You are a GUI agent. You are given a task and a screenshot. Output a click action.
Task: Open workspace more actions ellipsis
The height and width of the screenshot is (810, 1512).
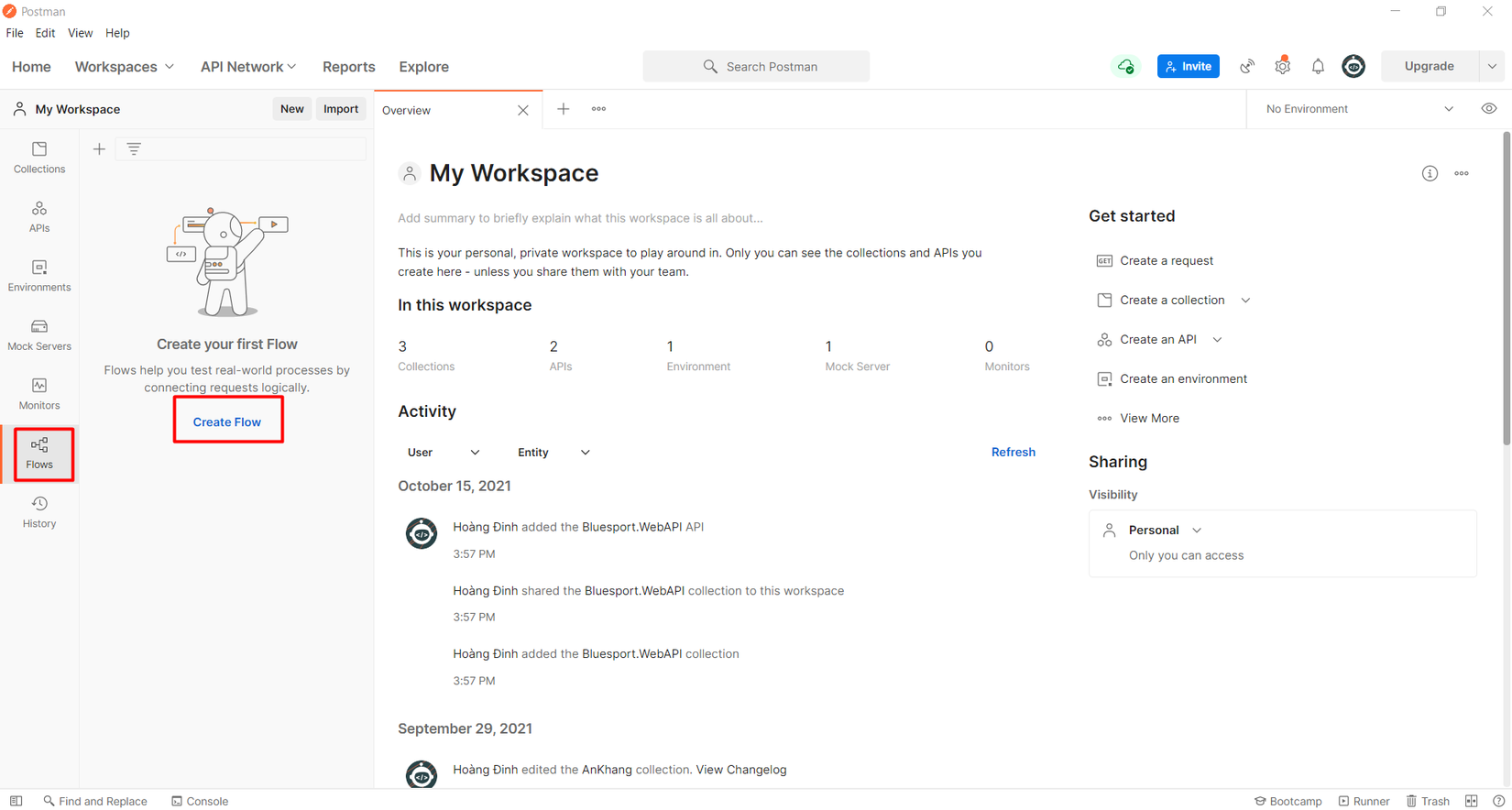coord(1462,173)
